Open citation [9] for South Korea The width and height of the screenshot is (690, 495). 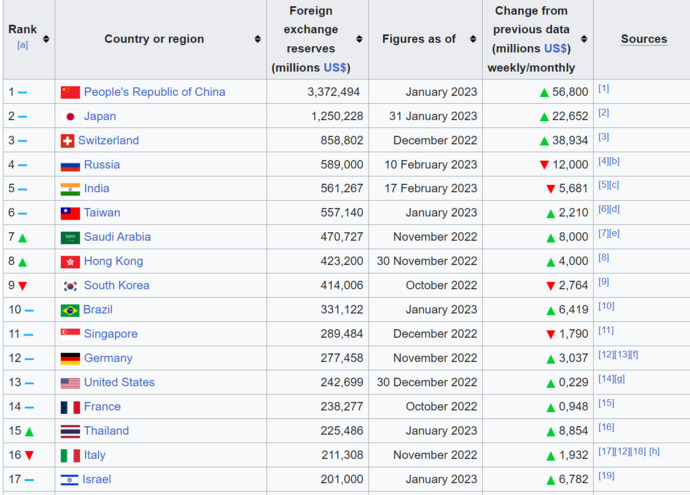(603, 282)
